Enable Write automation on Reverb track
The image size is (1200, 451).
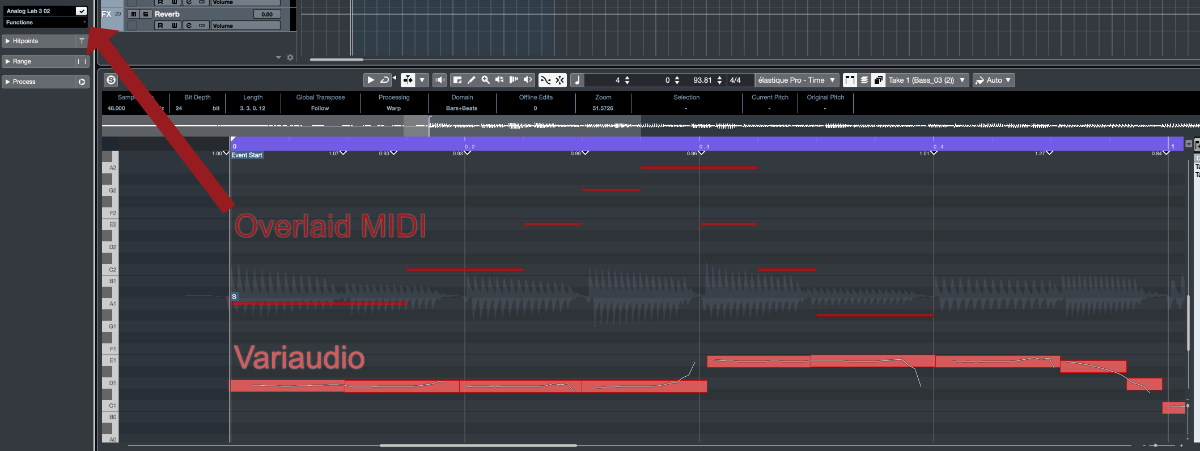(x=174, y=25)
